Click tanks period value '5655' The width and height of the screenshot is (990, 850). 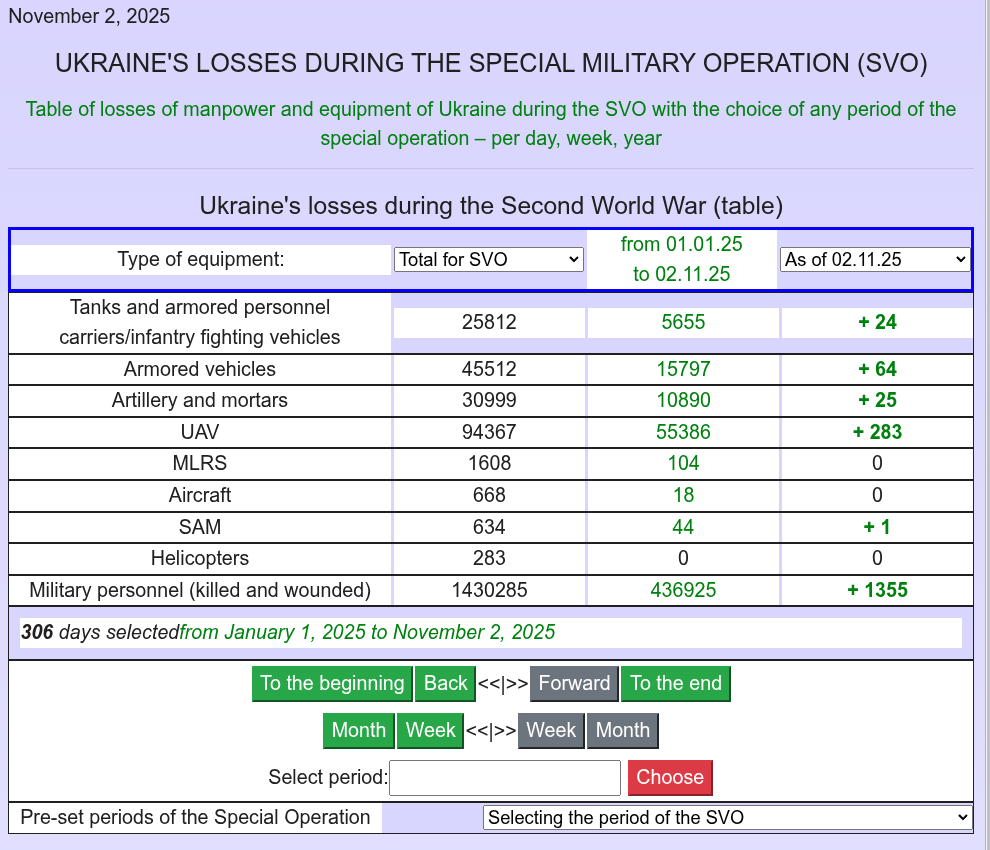pyautogui.click(x=683, y=322)
